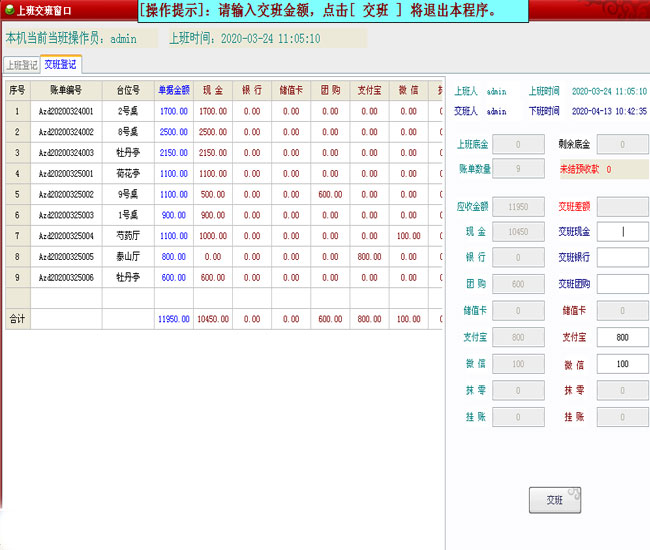Viewport: 650px width, 550px height.
Task: Click table cell 芍药厅
Action: point(128,236)
